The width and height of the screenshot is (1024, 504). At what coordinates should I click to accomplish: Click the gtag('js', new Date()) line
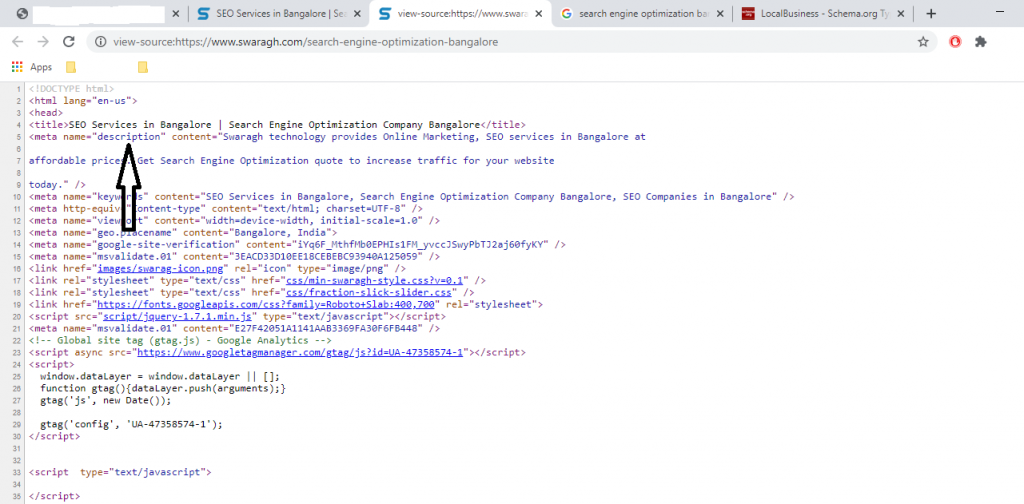click(x=105, y=400)
